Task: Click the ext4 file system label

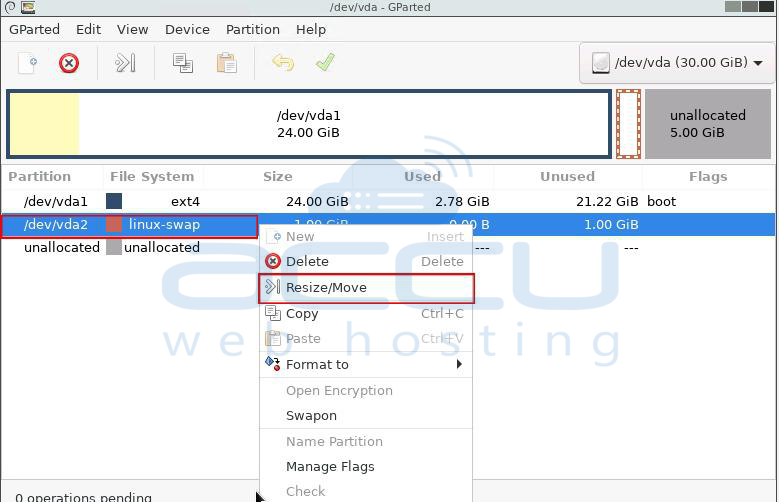Action: 185,201
